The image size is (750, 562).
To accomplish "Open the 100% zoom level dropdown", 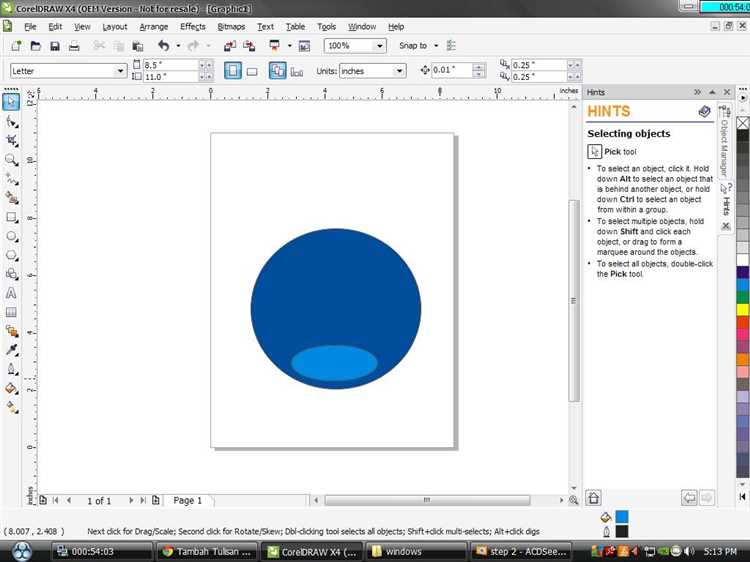I will click(x=379, y=46).
